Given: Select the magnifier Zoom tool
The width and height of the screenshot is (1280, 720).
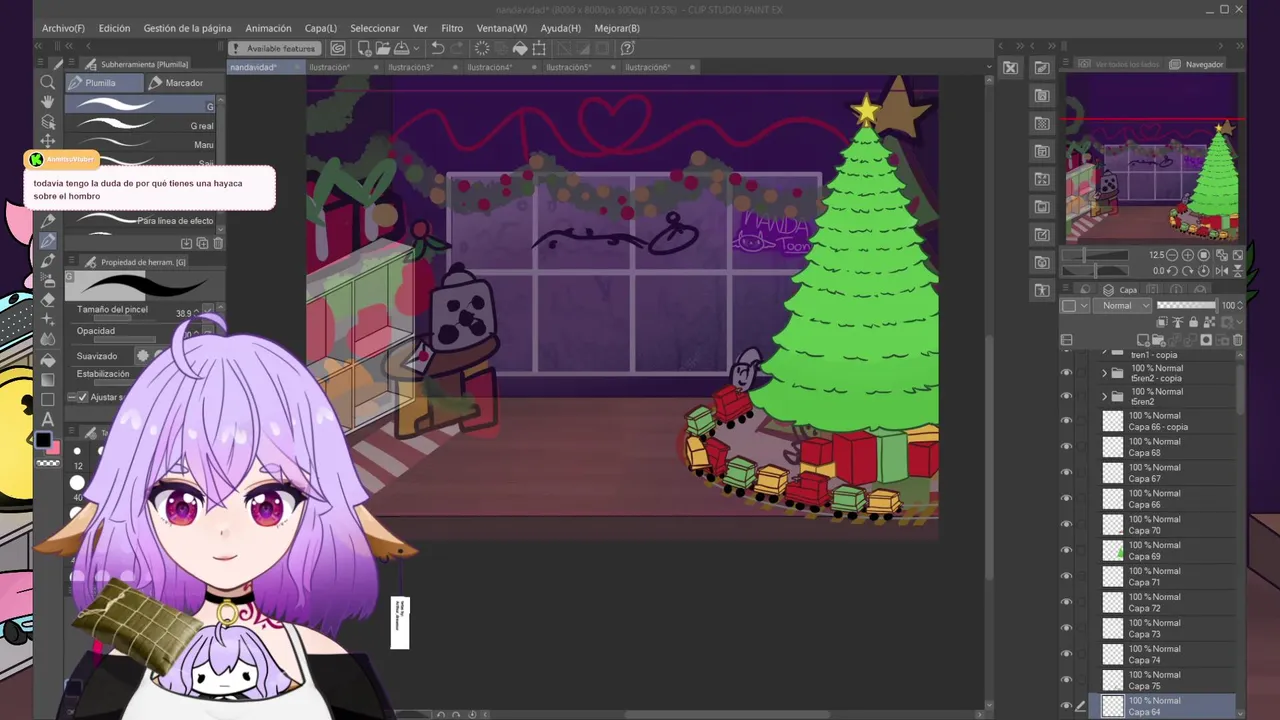Looking at the screenshot, I should pos(47,83).
